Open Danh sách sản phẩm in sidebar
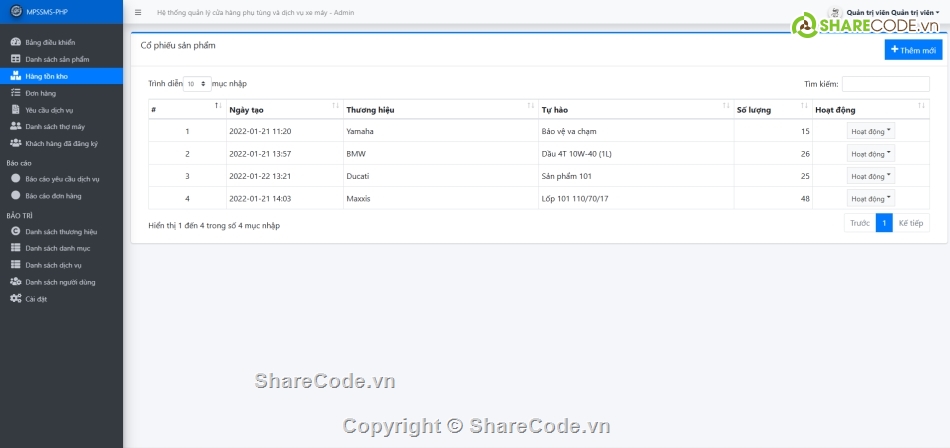The image size is (950, 448). click(56, 59)
